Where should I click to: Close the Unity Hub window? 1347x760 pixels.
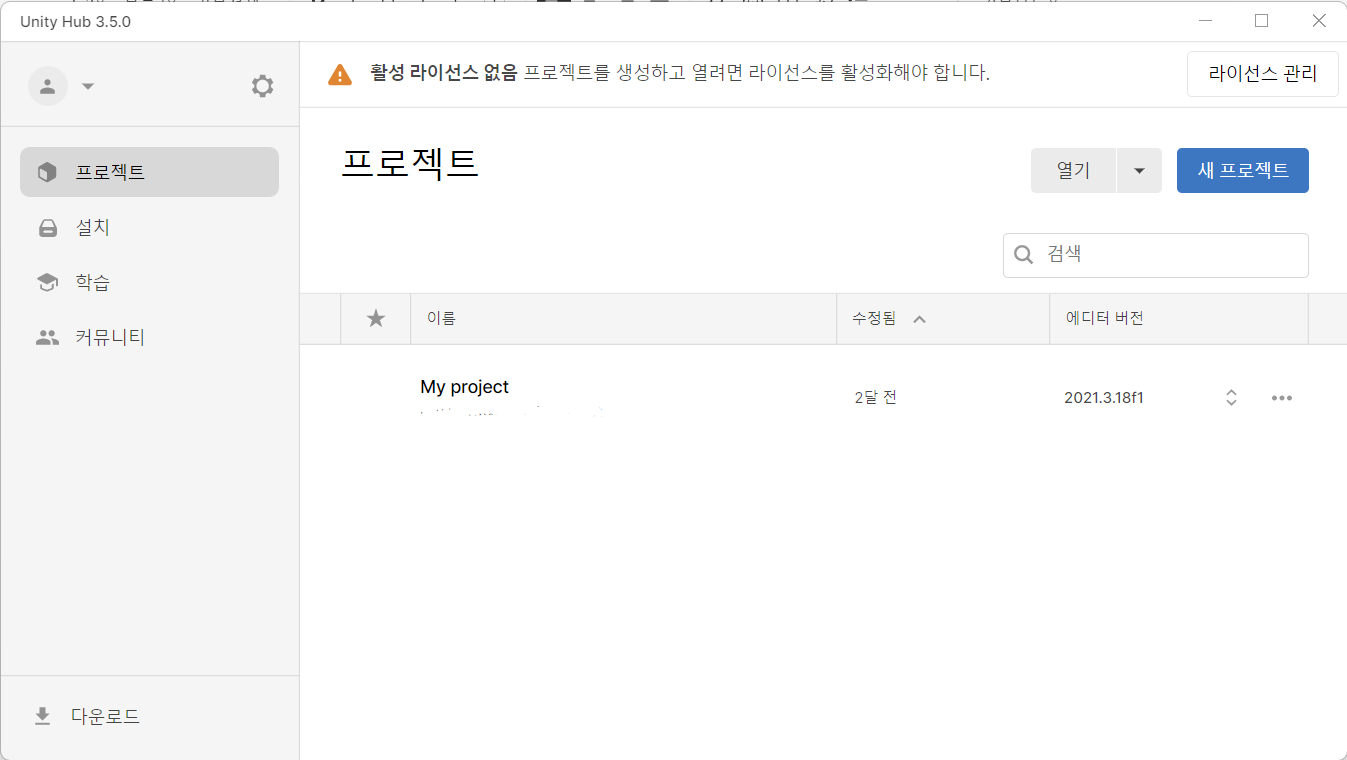[1319, 21]
